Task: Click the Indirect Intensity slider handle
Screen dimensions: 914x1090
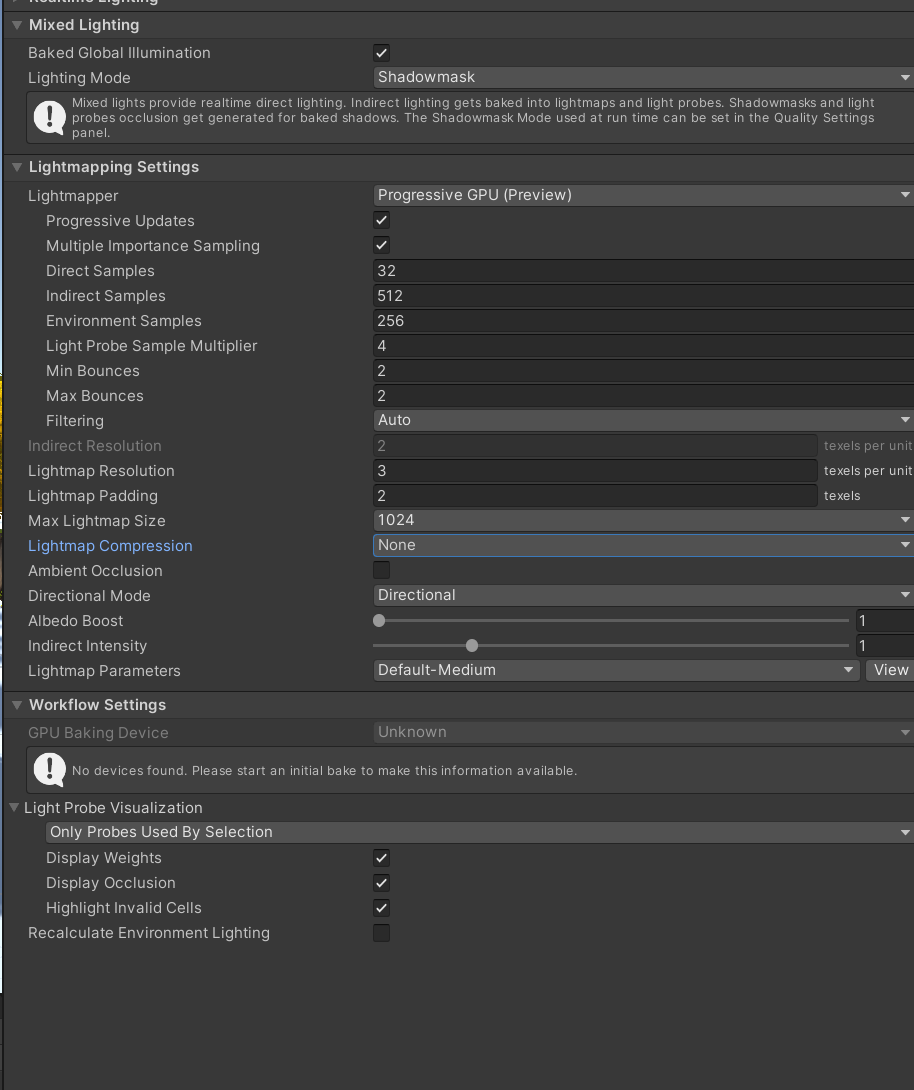Action: 472,646
